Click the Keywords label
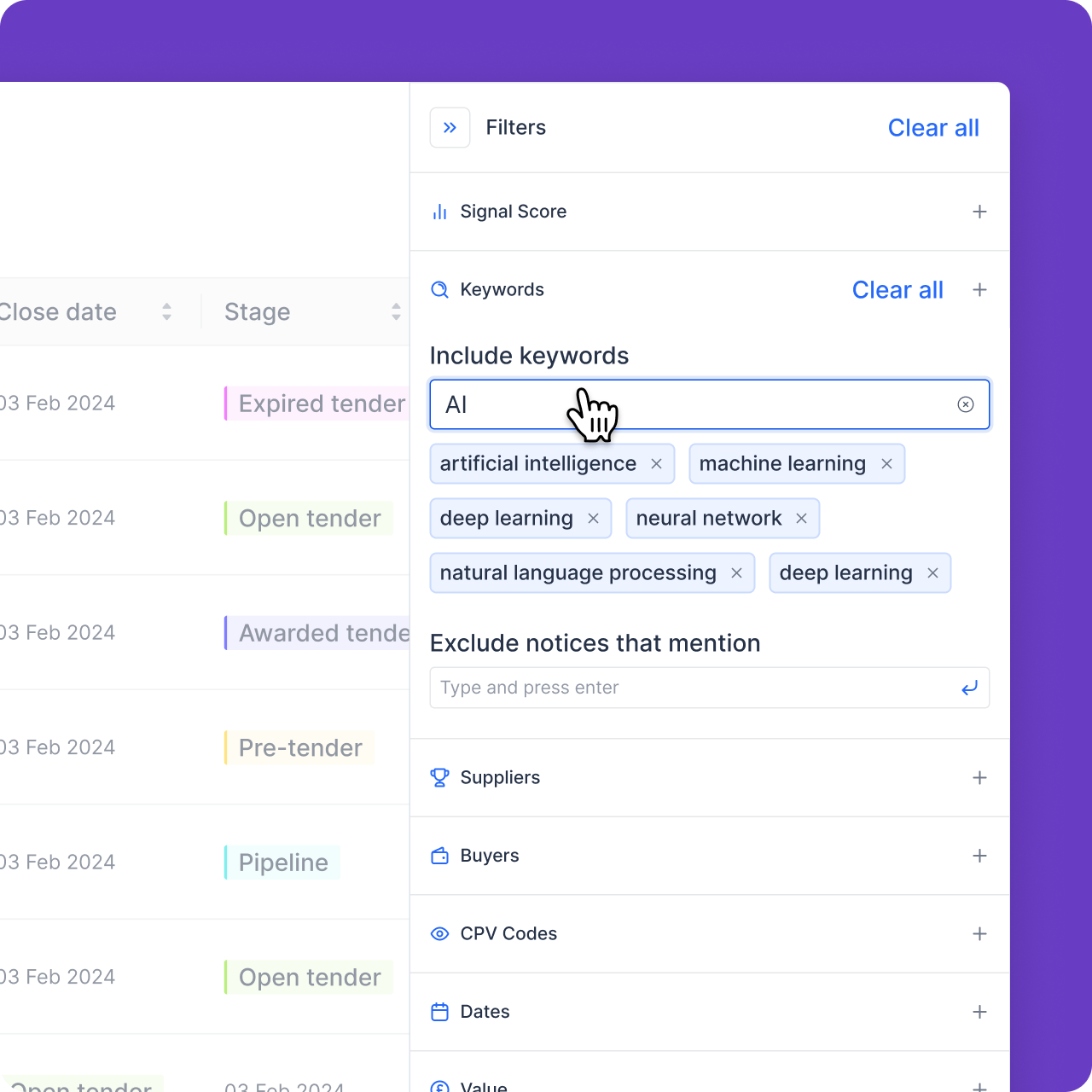 coord(502,290)
